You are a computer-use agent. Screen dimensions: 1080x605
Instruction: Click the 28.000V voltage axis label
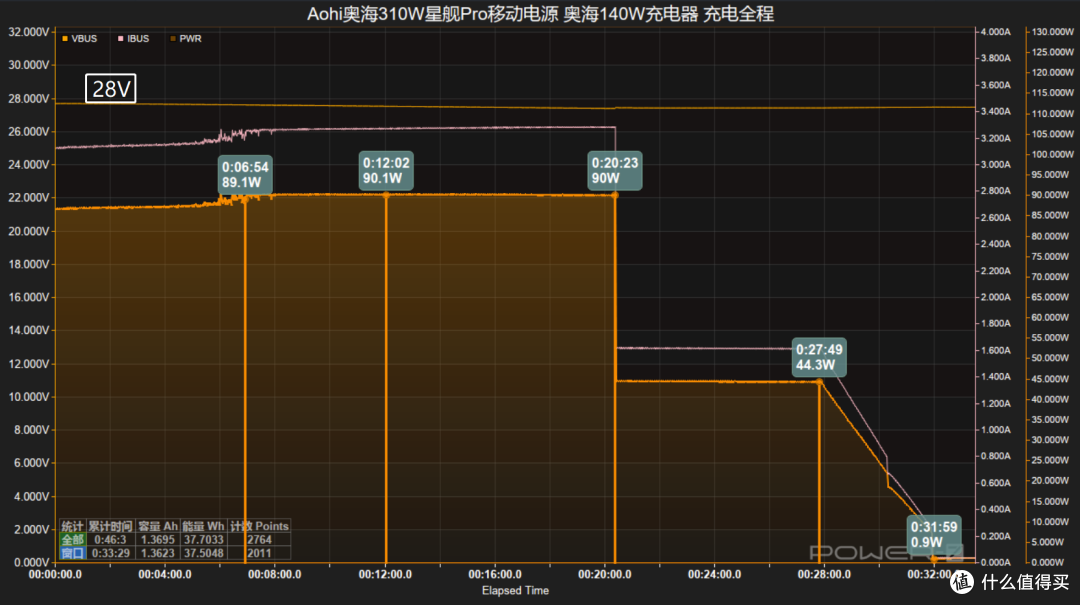pyautogui.click(x=28, y=99)
